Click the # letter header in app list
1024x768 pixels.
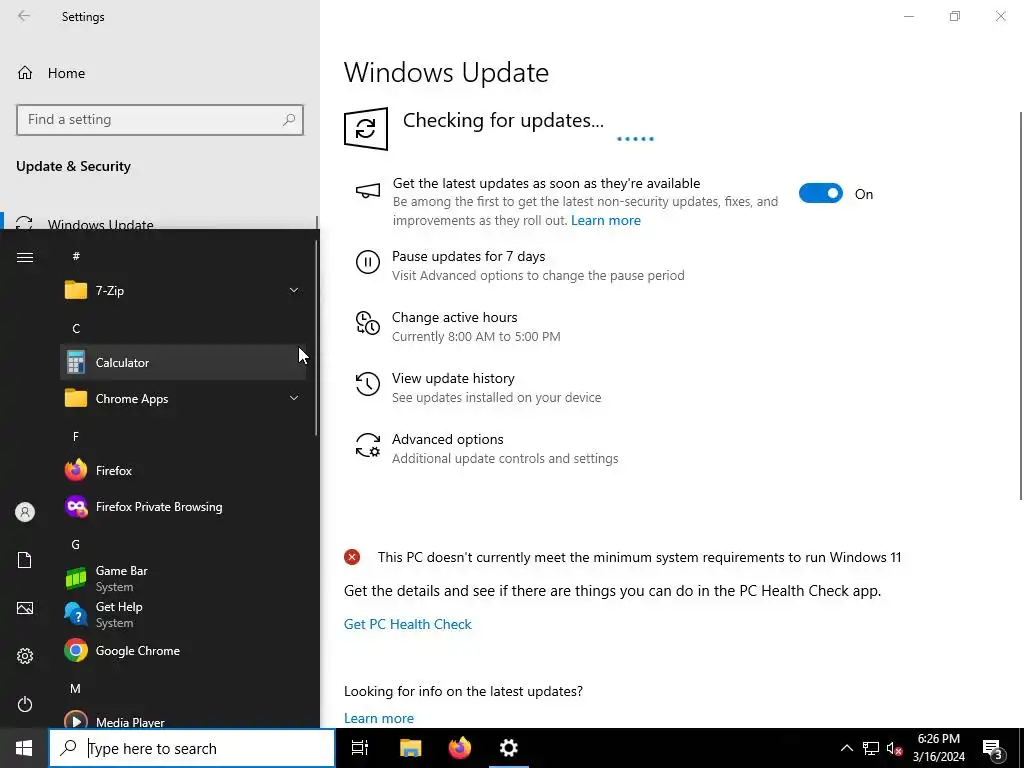click(x=76, y=256)
